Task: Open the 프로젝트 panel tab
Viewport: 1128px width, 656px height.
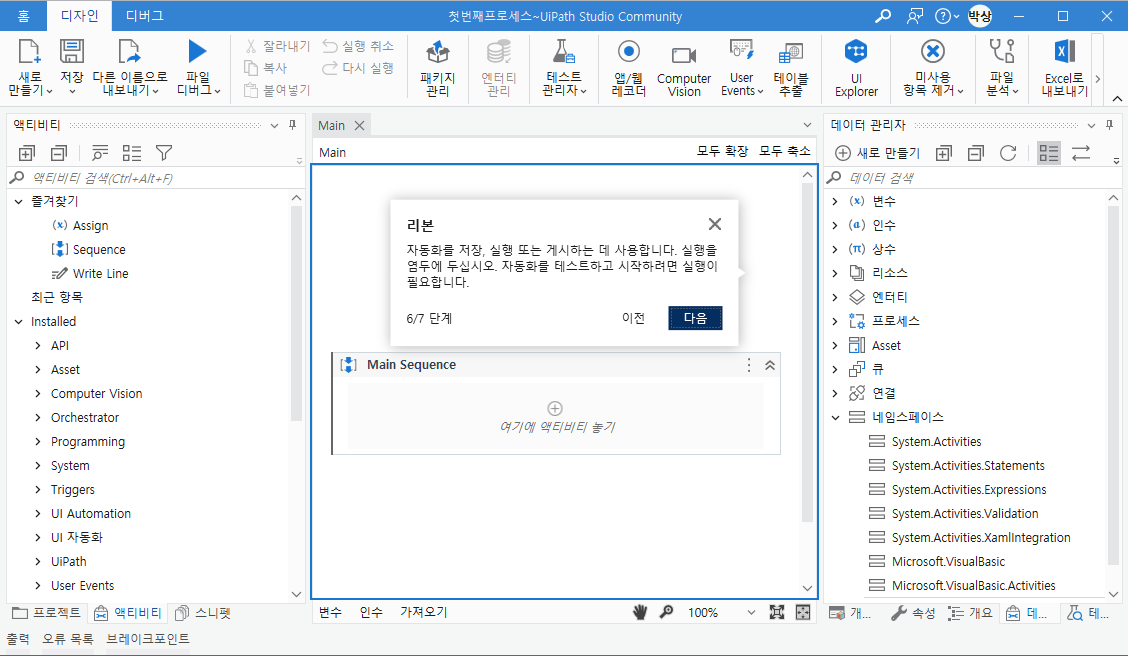Action: [x=47, y=613]
